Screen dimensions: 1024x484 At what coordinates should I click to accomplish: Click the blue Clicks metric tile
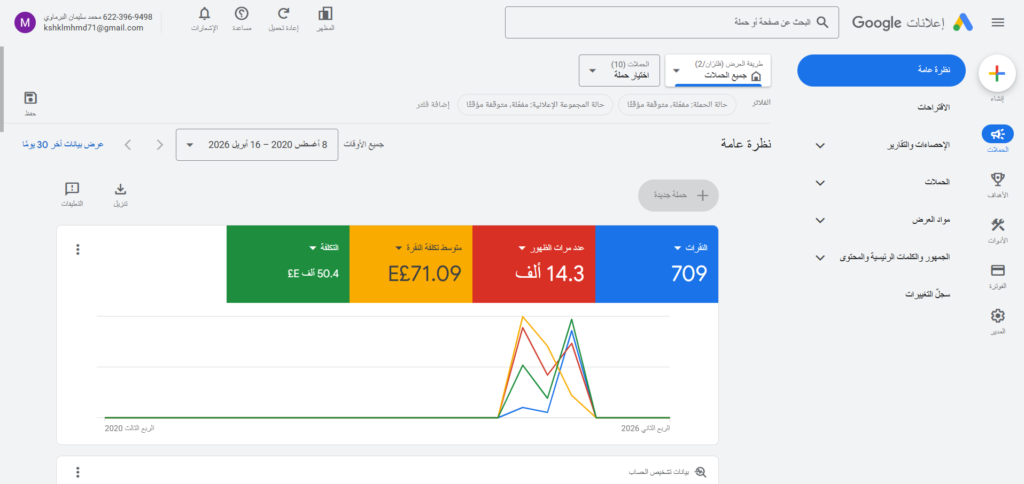[x=656, y=264]
